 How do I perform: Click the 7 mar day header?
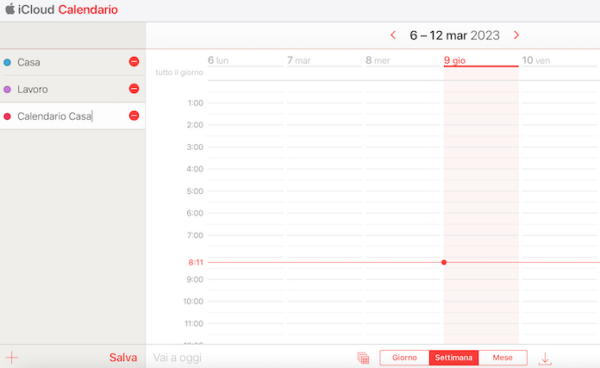tap(299, 60)
